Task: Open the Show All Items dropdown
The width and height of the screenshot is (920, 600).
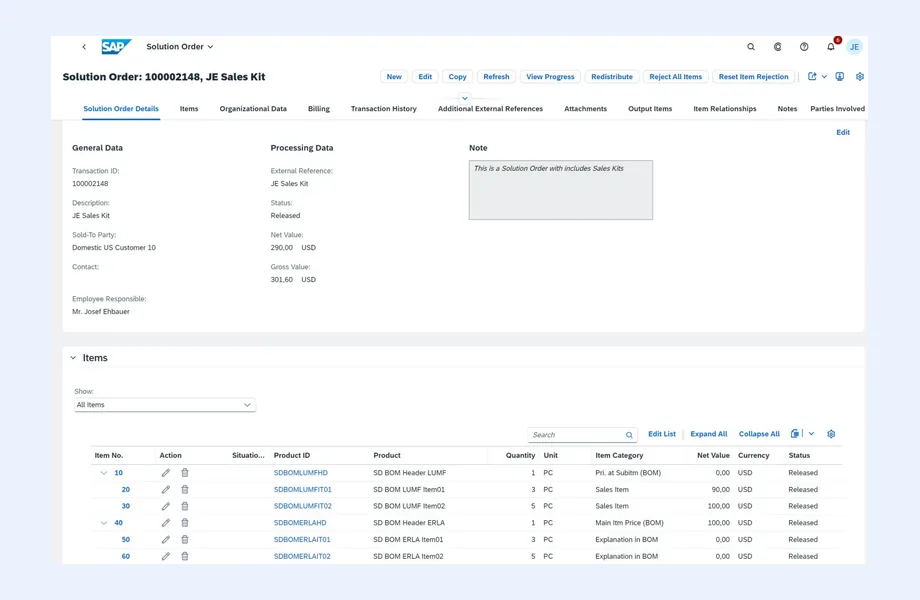Action: (x=165, y=405)
